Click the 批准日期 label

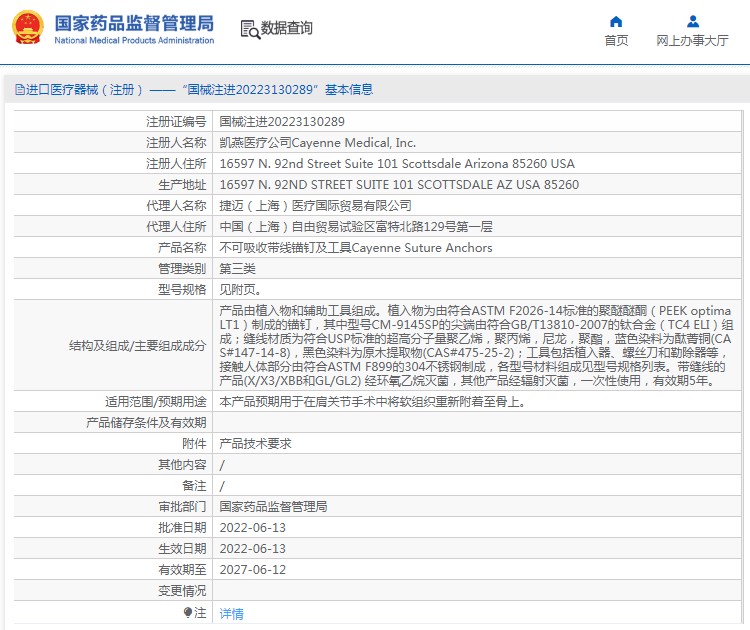point(182,528)
